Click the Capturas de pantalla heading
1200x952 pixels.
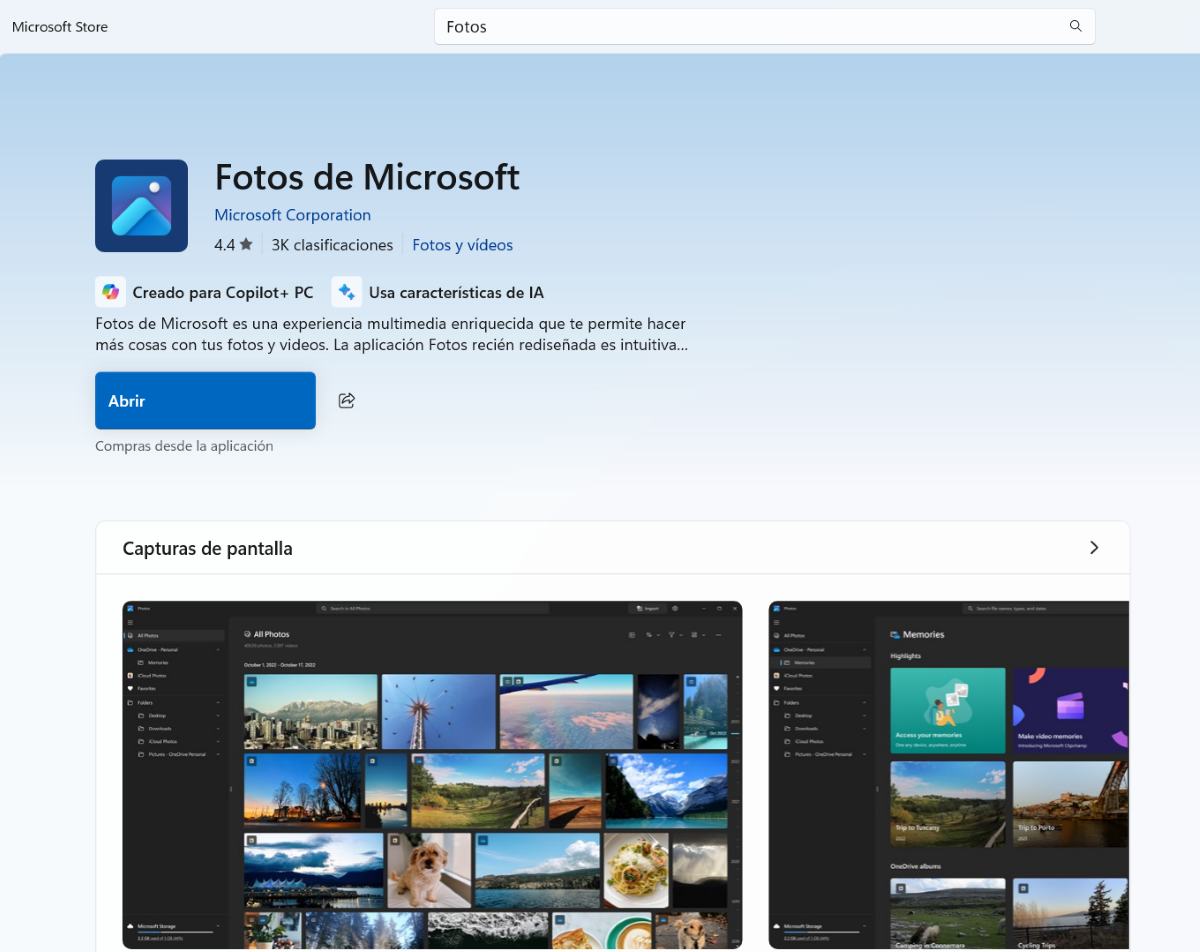[x=207, y=548]
